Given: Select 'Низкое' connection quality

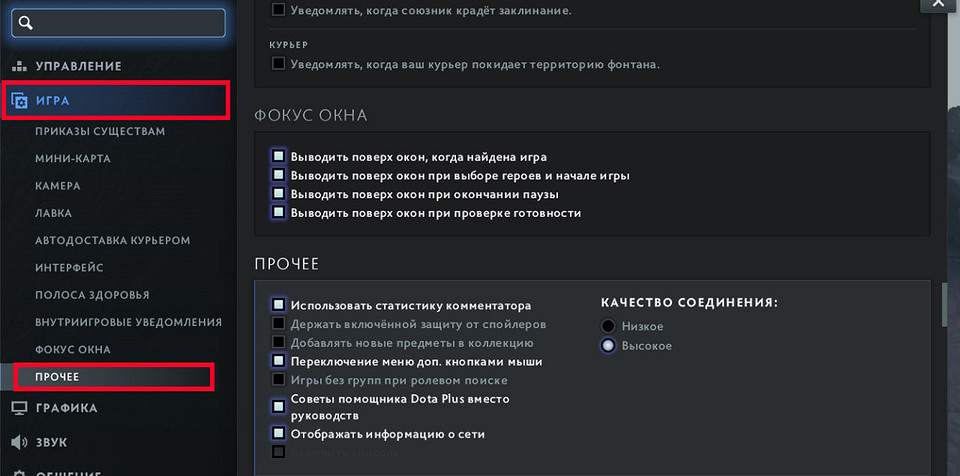Looking at the screenshot, I should click(x=608, y=326).
